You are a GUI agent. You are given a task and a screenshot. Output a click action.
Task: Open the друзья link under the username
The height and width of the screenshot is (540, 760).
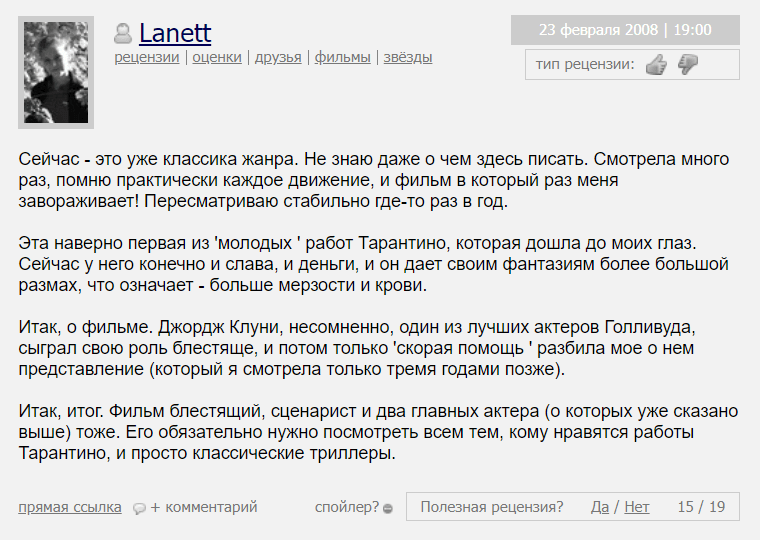[x=278, y=57]
